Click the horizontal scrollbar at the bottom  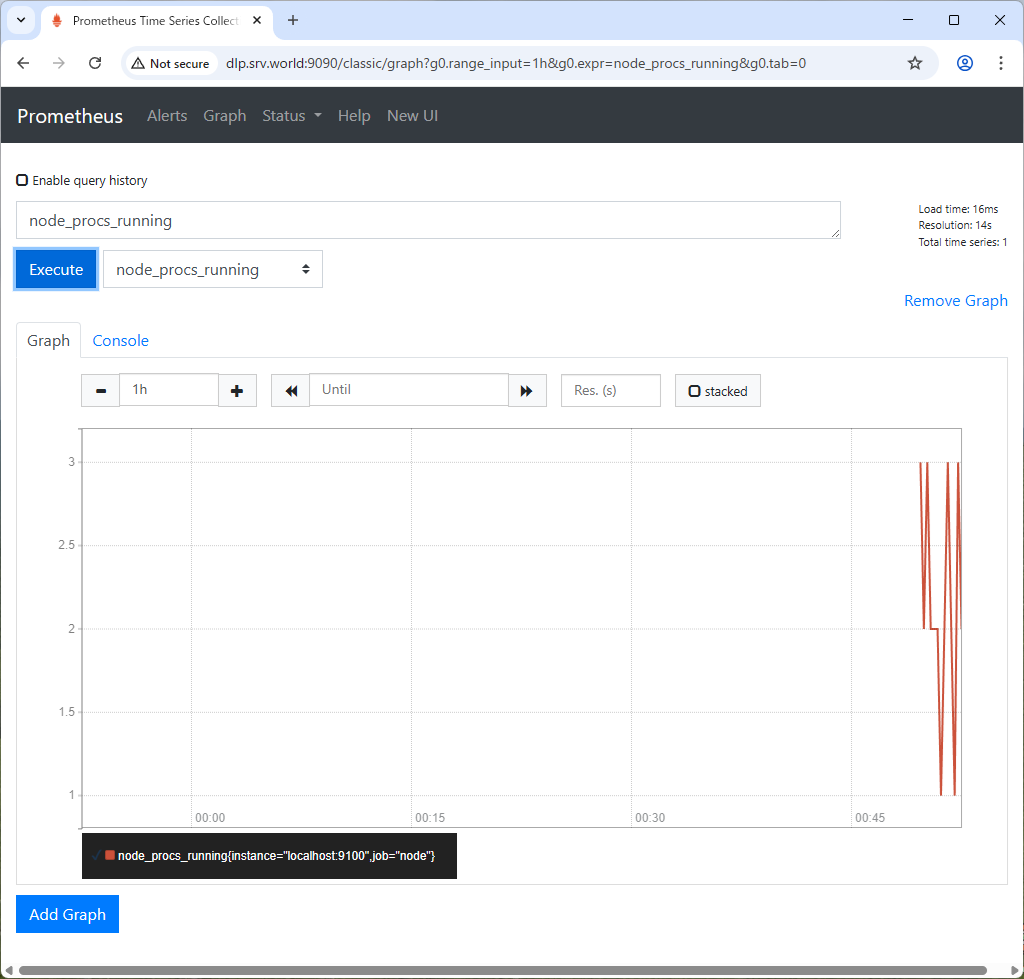[x=500, y=970]
